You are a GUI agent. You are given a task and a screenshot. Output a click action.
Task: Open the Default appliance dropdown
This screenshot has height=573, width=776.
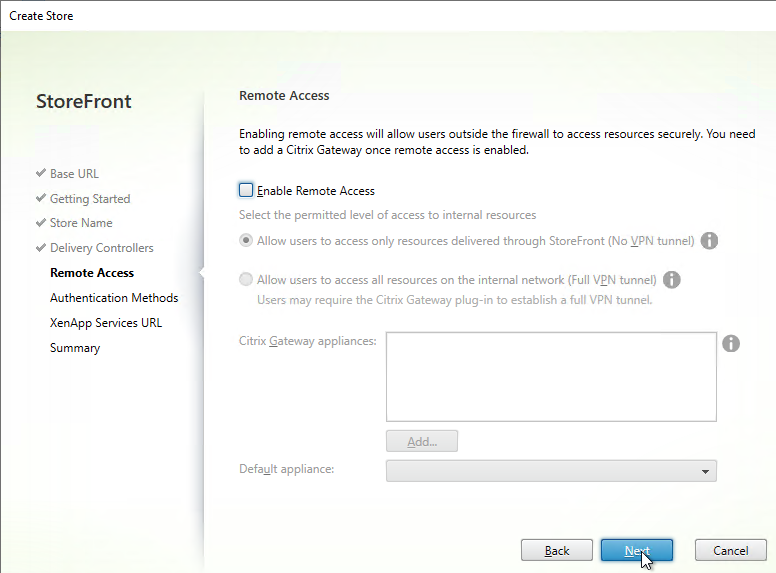pyautogui.click(x=551, y=471)
